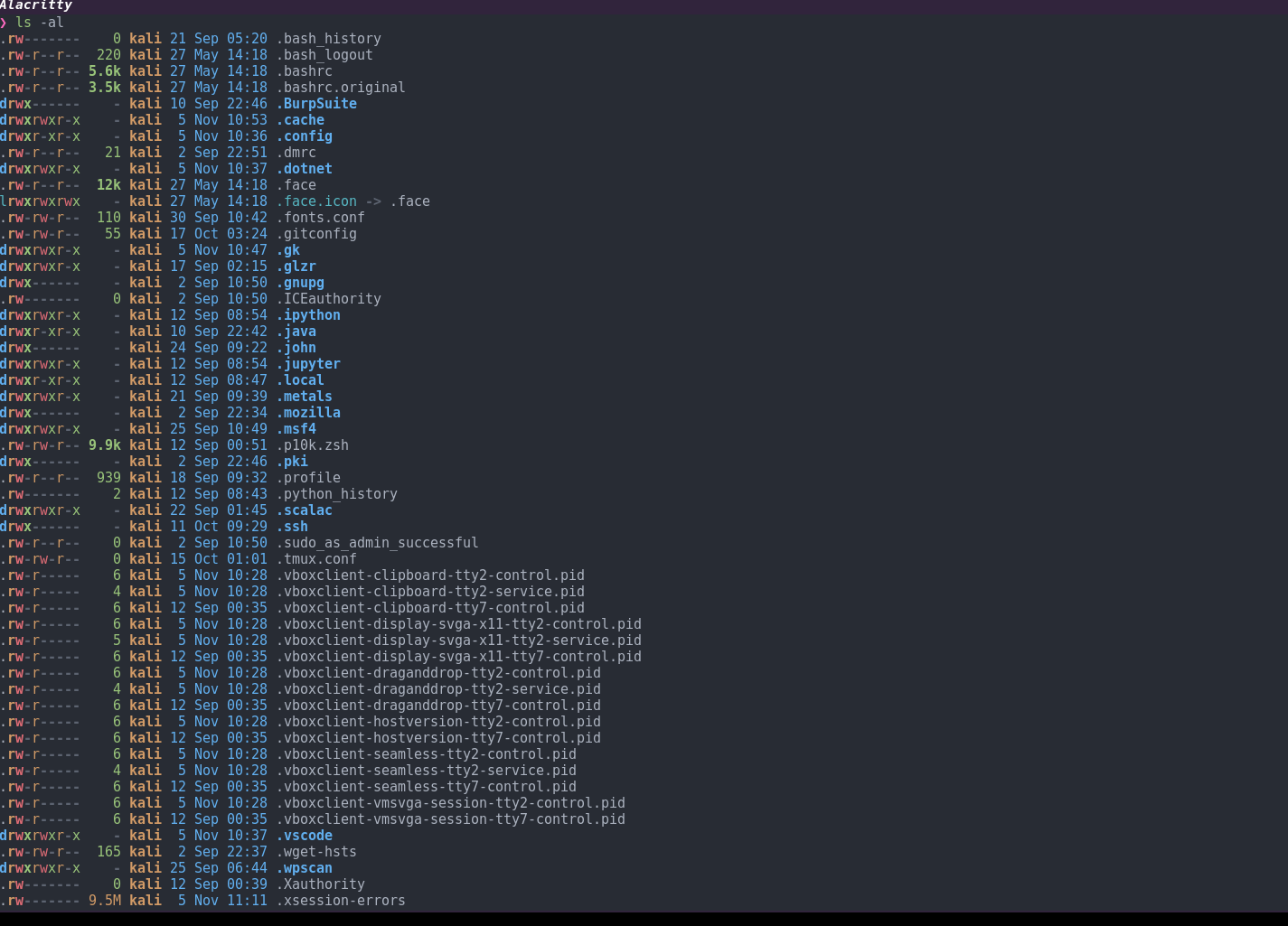Click the .bashrc.original filename
This screenshot has width=1288, height=926.
tap(341, 88)
